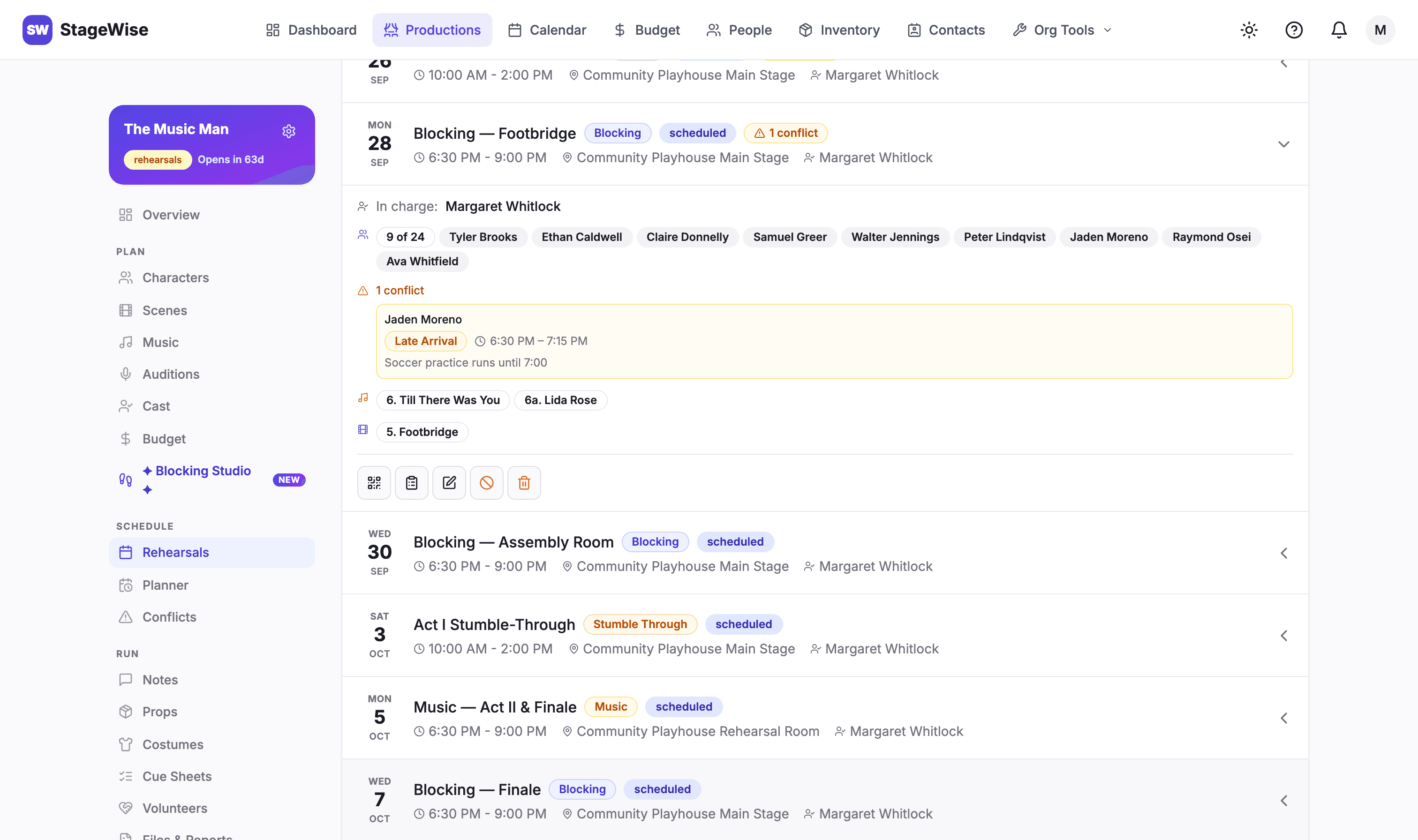Collapse the Blocking — Footbridge rehearsal chevron
The height and width of the screenshot is (840, 1418).
tap(1283, 144)
